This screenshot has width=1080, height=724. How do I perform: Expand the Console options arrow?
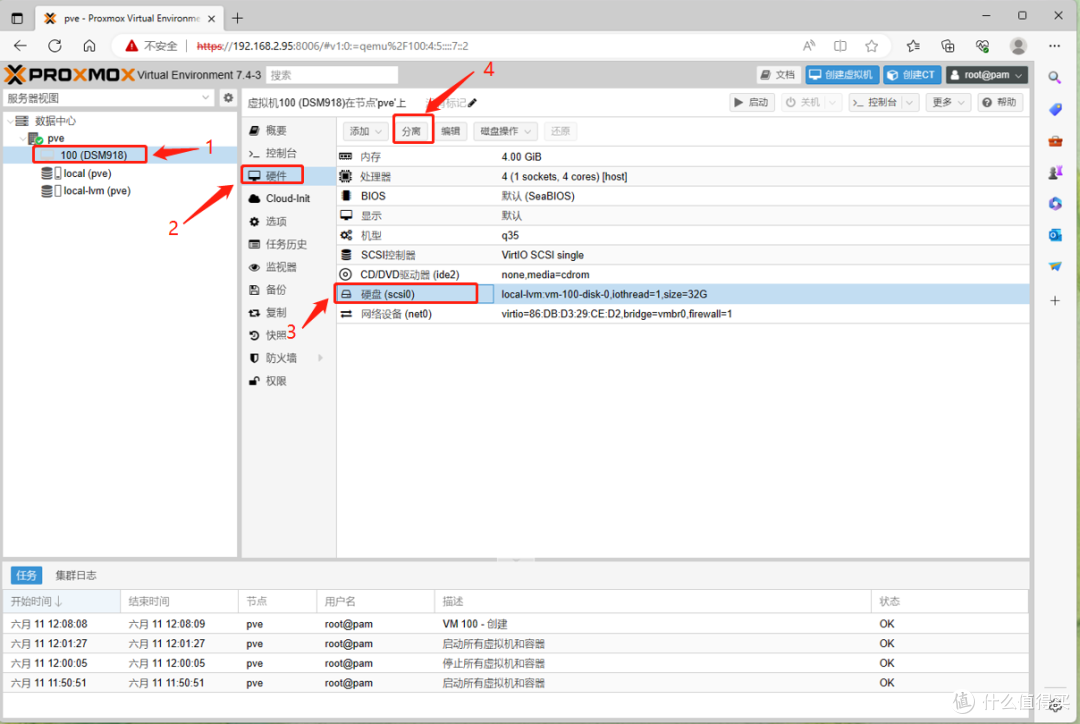coord(910,102)
